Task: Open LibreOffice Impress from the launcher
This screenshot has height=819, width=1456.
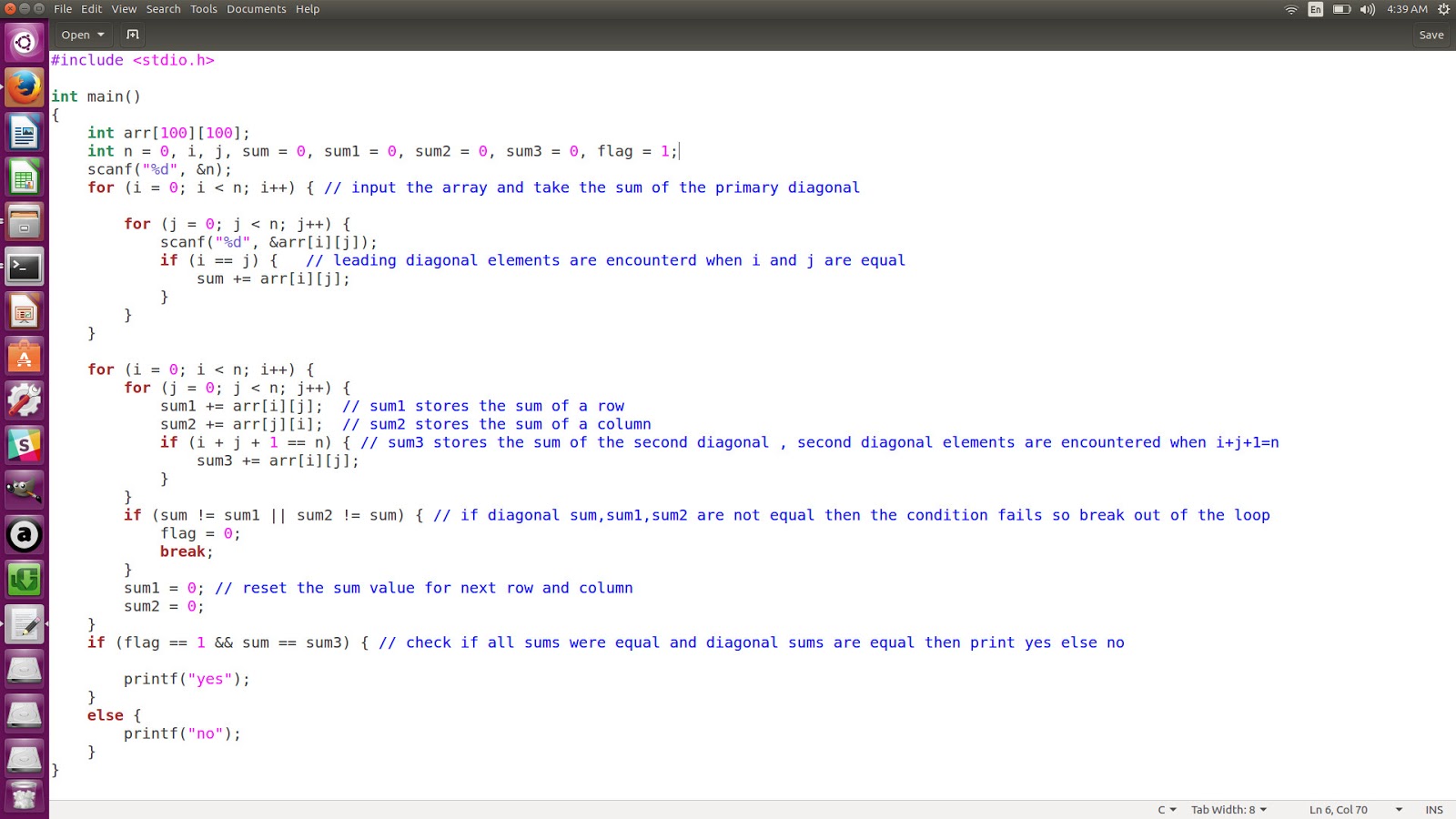Action: click(x=25, y=311)
